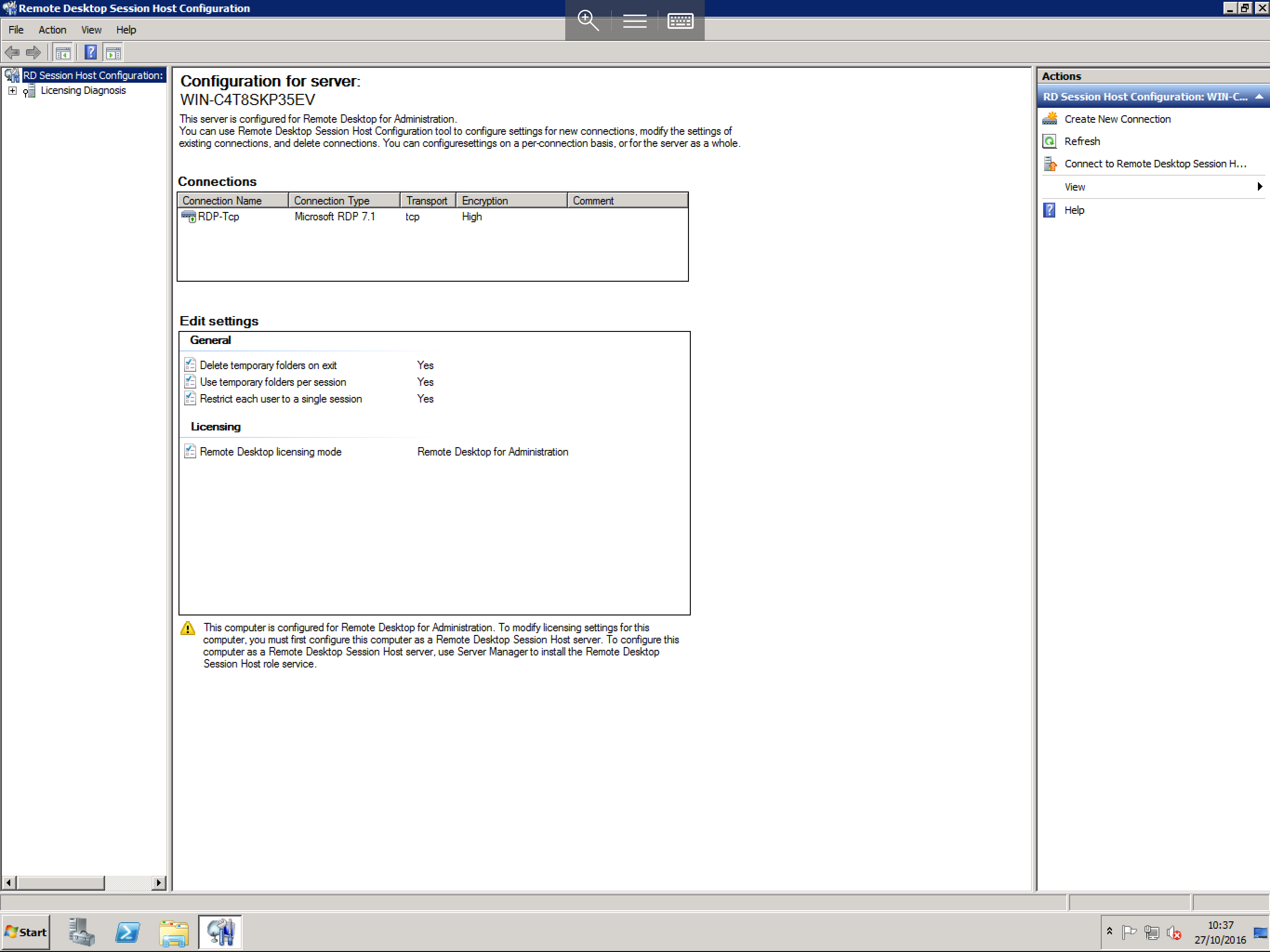Click icon beside Delete temporary folders on exit
Viewport: 1270px width, 952px height.
coord(190,364)
